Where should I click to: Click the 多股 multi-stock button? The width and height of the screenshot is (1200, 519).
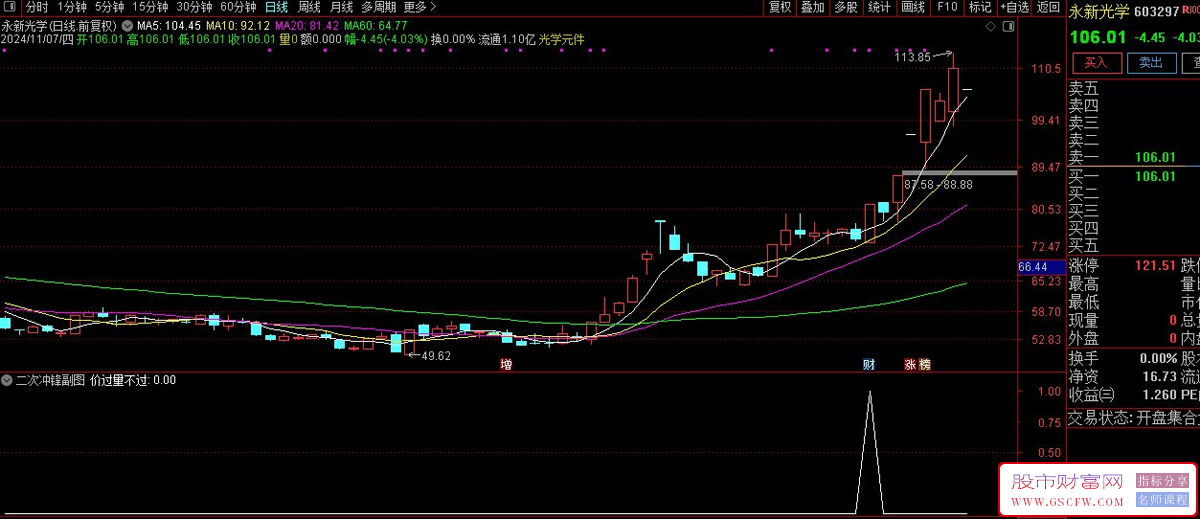846,7
